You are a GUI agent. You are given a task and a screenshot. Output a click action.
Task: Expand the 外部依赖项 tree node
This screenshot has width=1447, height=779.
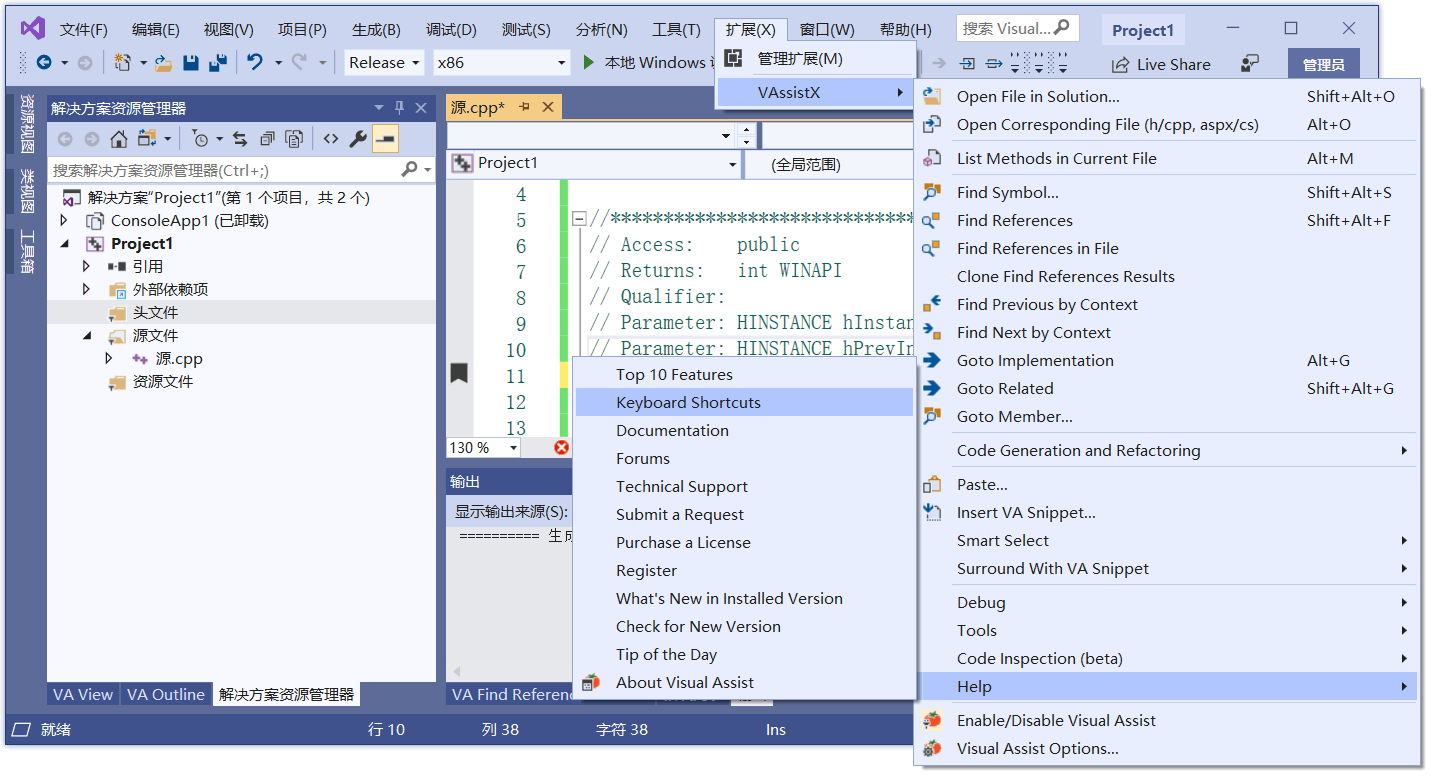[x=86, y=290]
